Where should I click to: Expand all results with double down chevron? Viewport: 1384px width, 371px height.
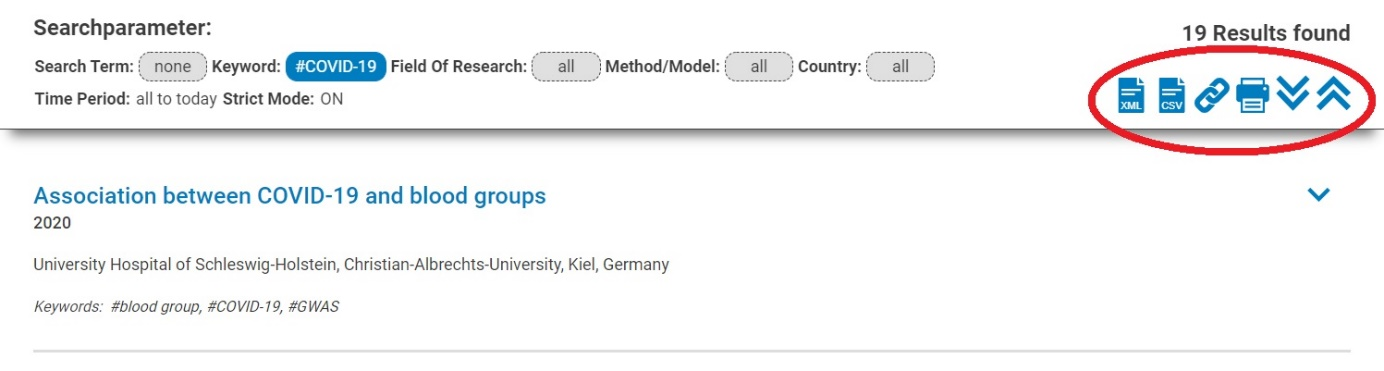(x=1293, y=93)
